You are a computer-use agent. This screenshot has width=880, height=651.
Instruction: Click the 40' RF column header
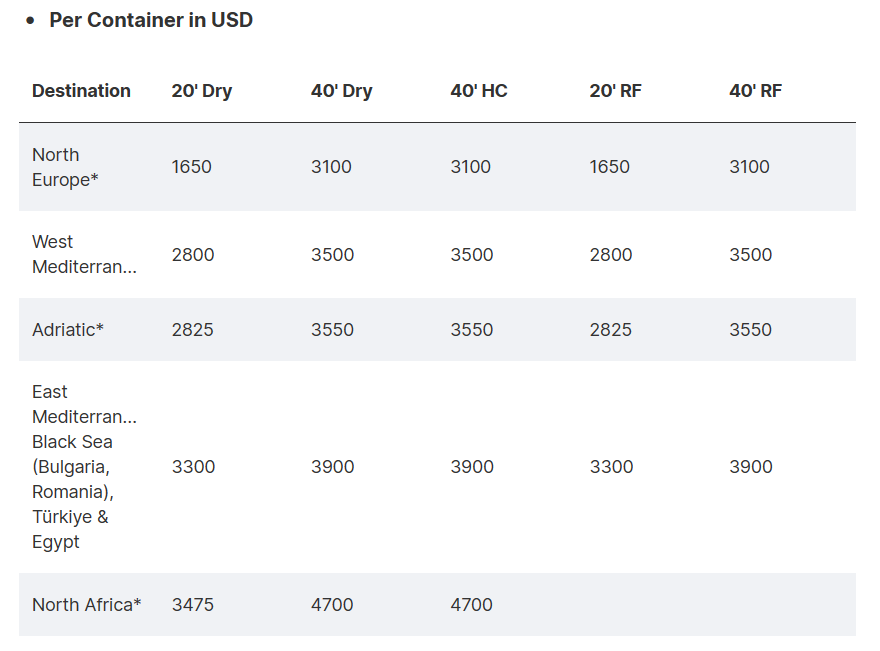[x=756, y=91]
